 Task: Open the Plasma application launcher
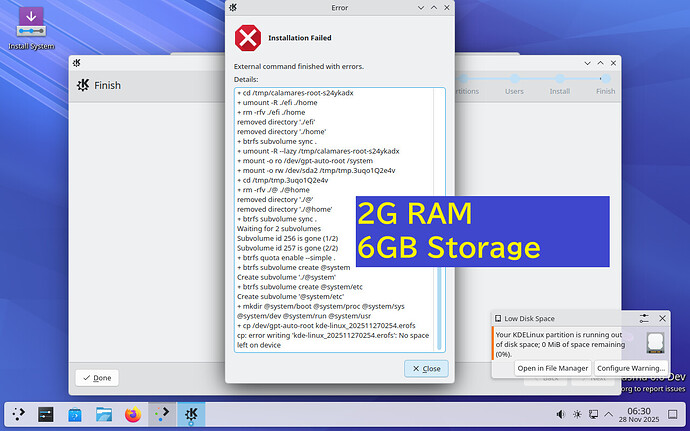(x=18, y=414)
